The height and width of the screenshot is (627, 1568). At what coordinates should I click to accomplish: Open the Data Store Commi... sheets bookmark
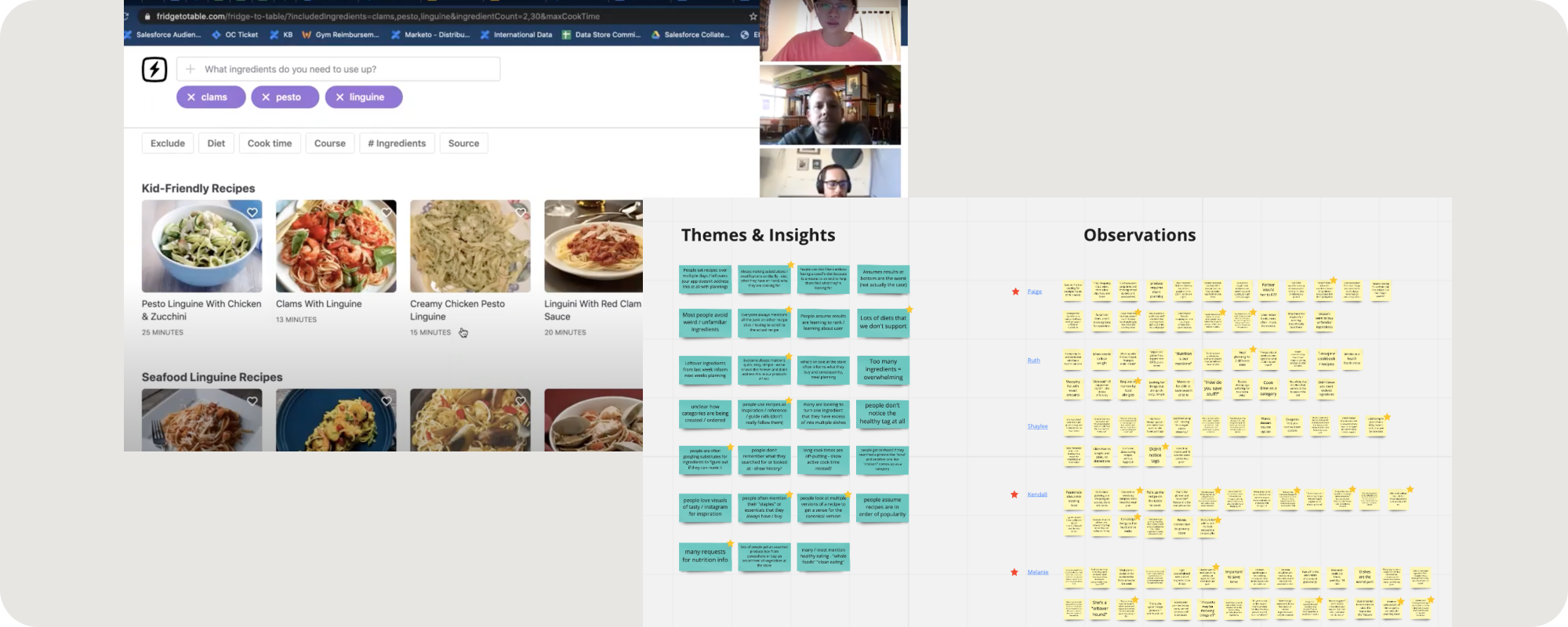click(601, 34)
